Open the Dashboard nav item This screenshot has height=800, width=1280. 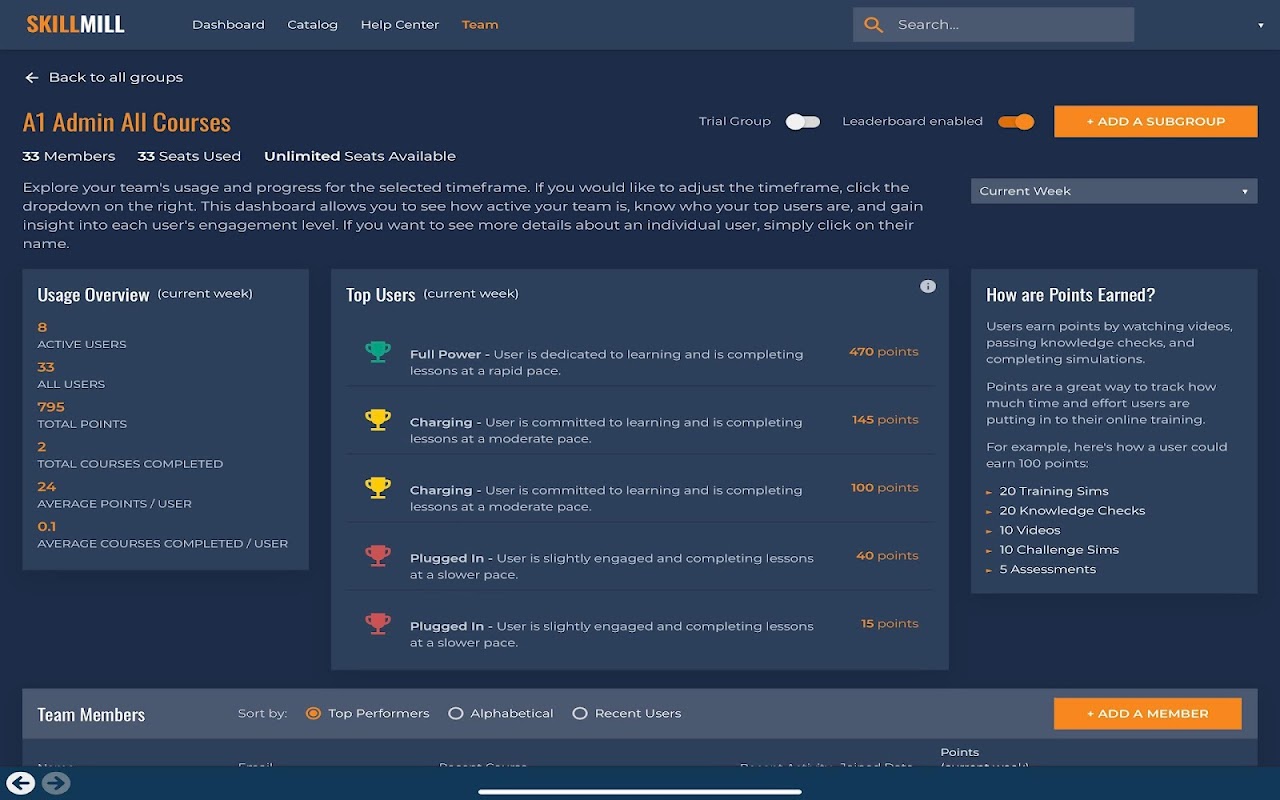pyautogui.click(x=228, y=25)
